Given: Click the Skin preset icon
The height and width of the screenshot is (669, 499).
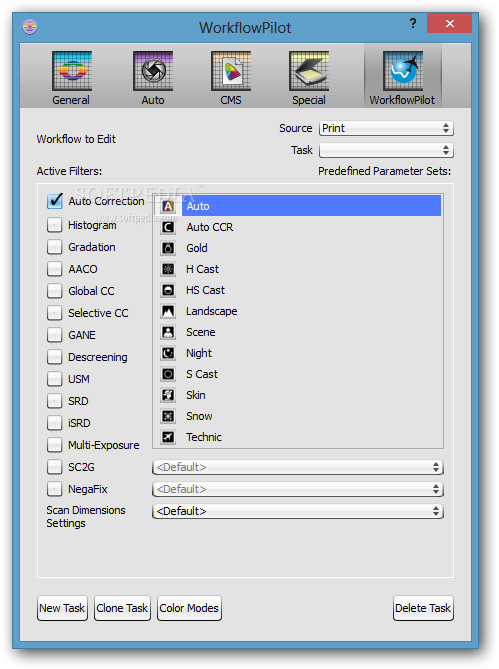Looking at the screenshot, I should coord(168,395).
